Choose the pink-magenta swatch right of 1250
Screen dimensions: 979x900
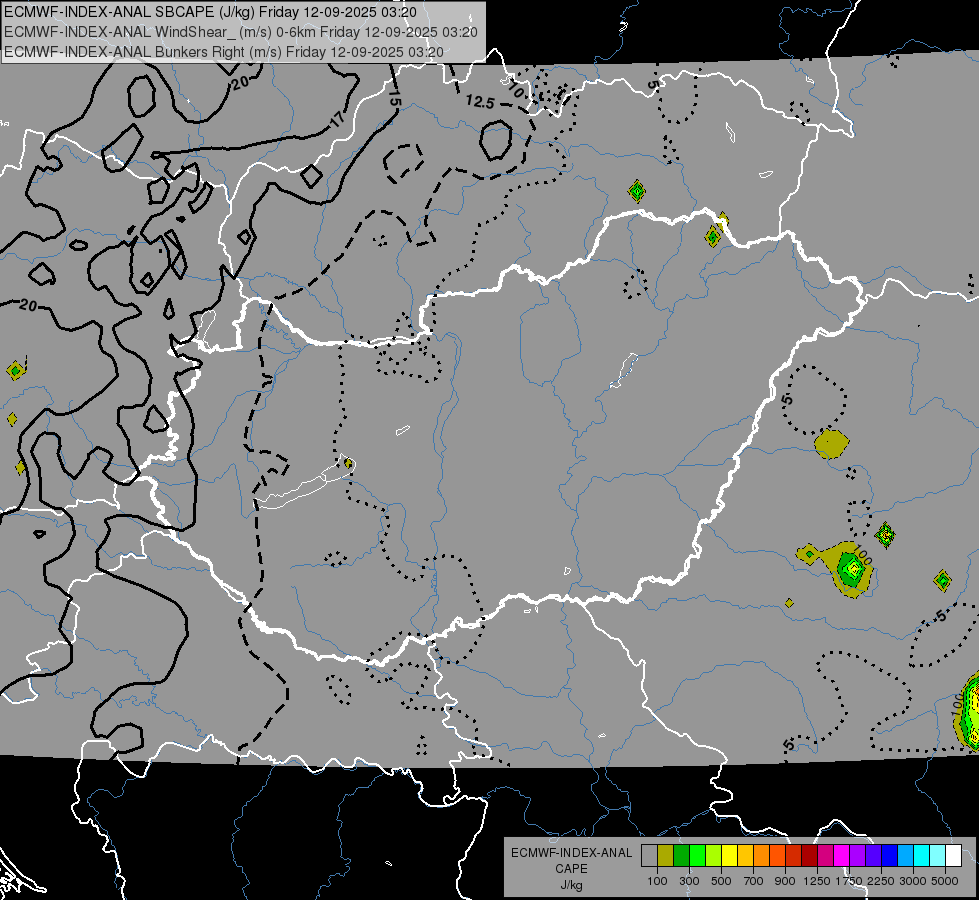coord(825,855)
